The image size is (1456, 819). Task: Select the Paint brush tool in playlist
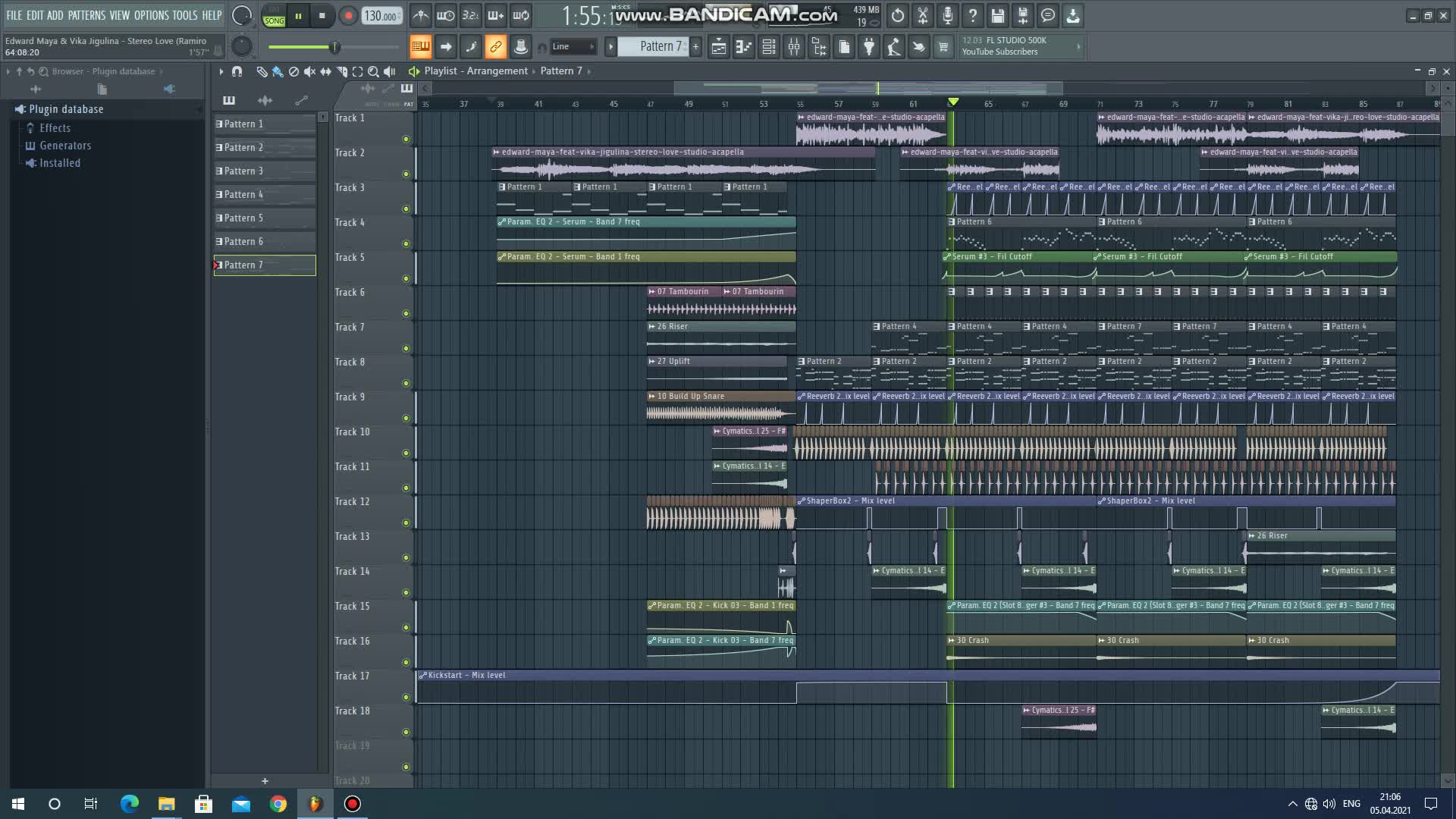[x=278, y=71]
